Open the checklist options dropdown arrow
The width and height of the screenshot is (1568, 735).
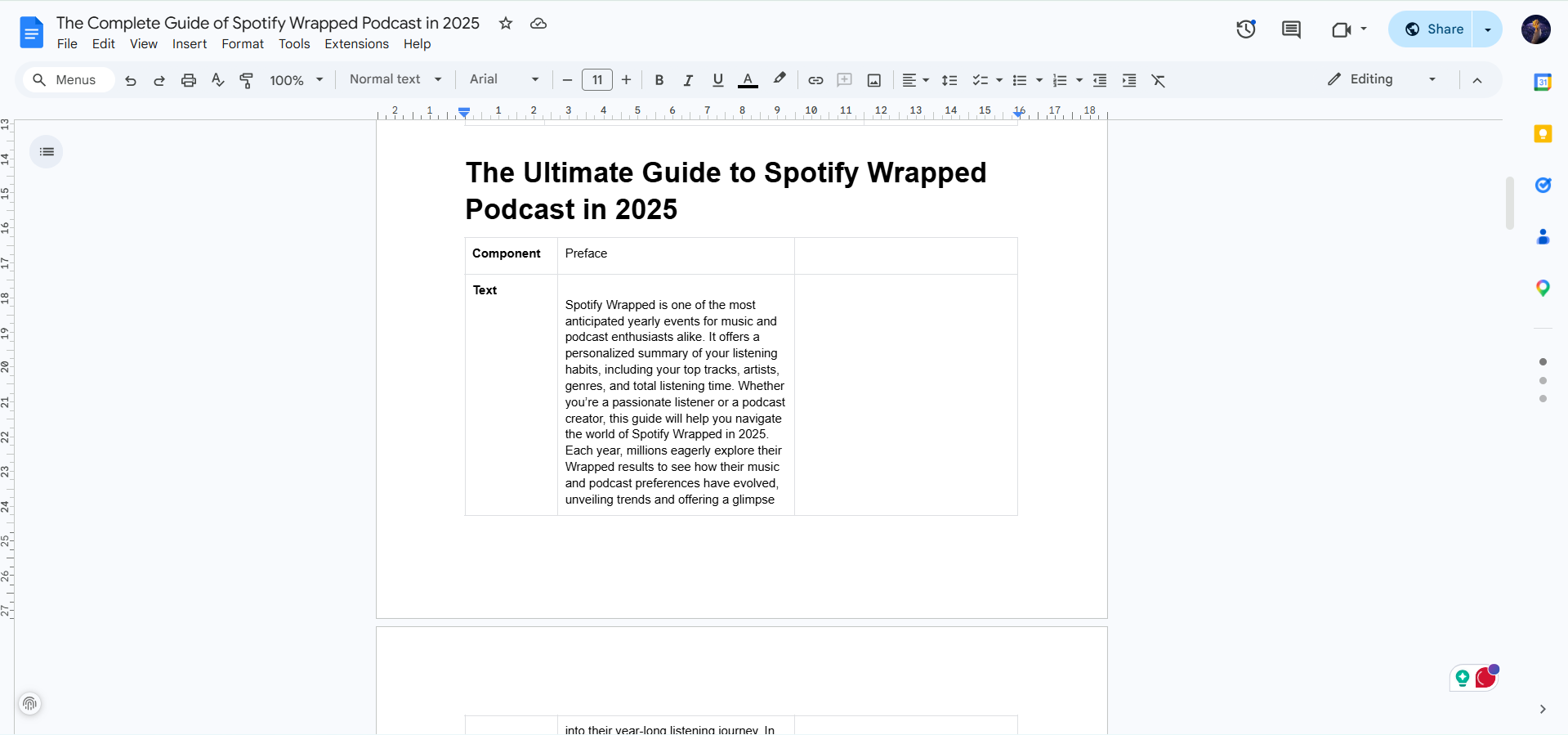(x=999, y=80)
